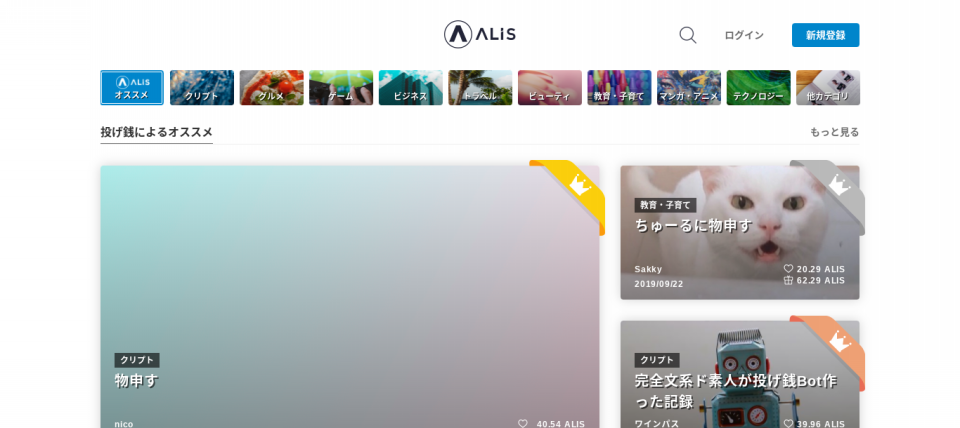Click the heart icon beside 20.29 ALIS
960x428 pixels.
pos(789,269)
